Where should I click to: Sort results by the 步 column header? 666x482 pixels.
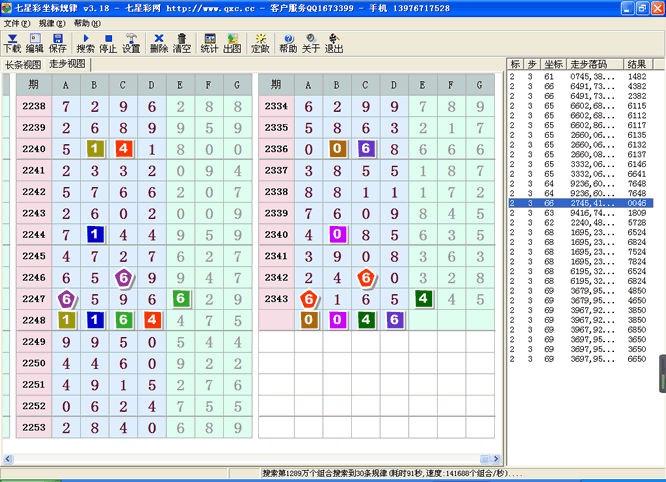coord(532,64)
